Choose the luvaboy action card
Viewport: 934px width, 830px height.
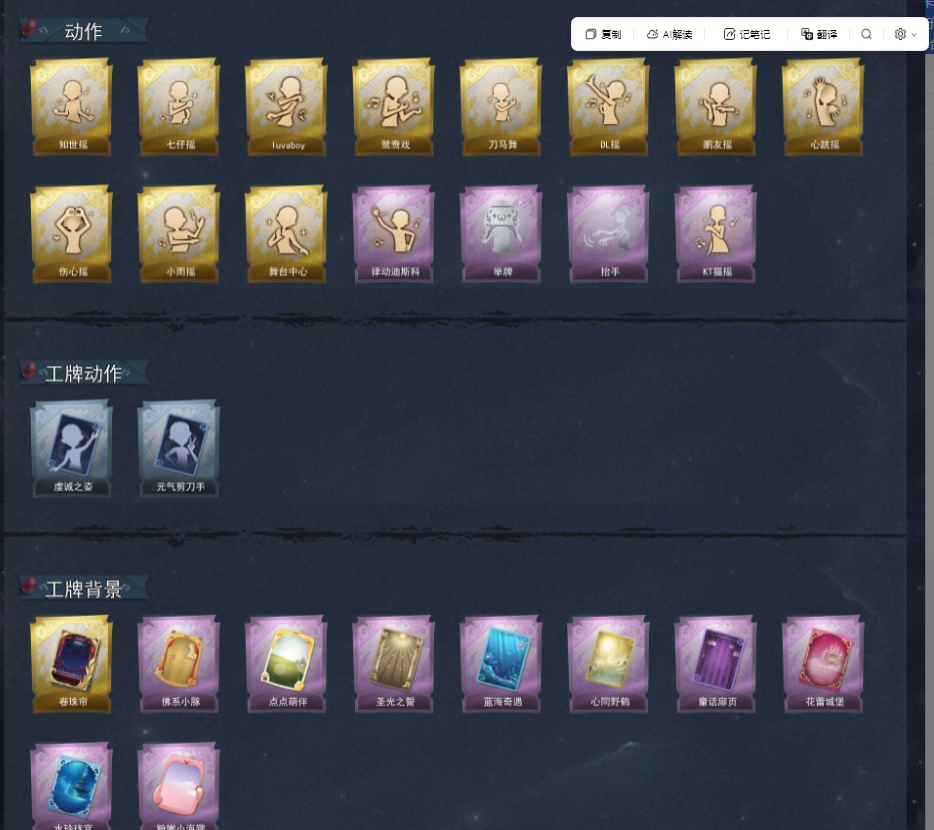[287, 107]
